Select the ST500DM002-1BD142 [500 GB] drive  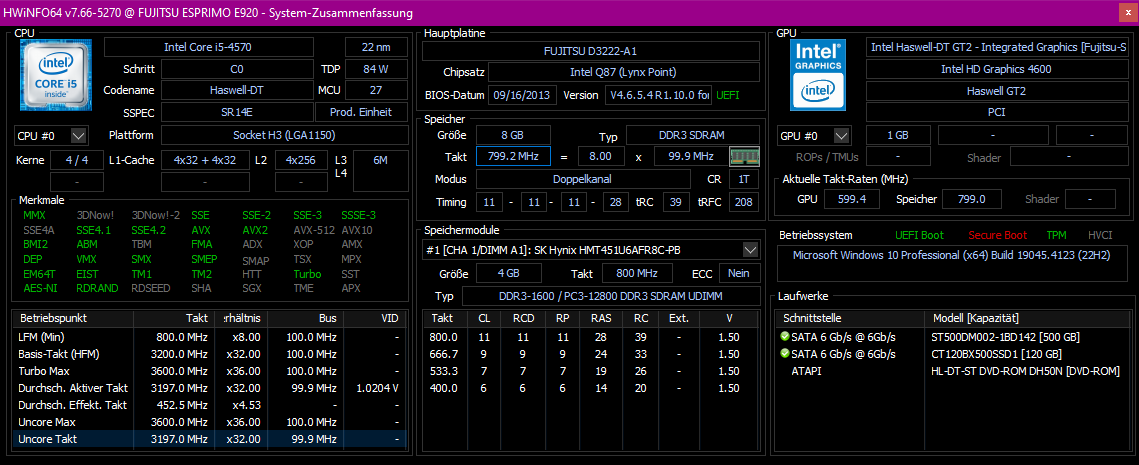click(x=1005, y=337)
